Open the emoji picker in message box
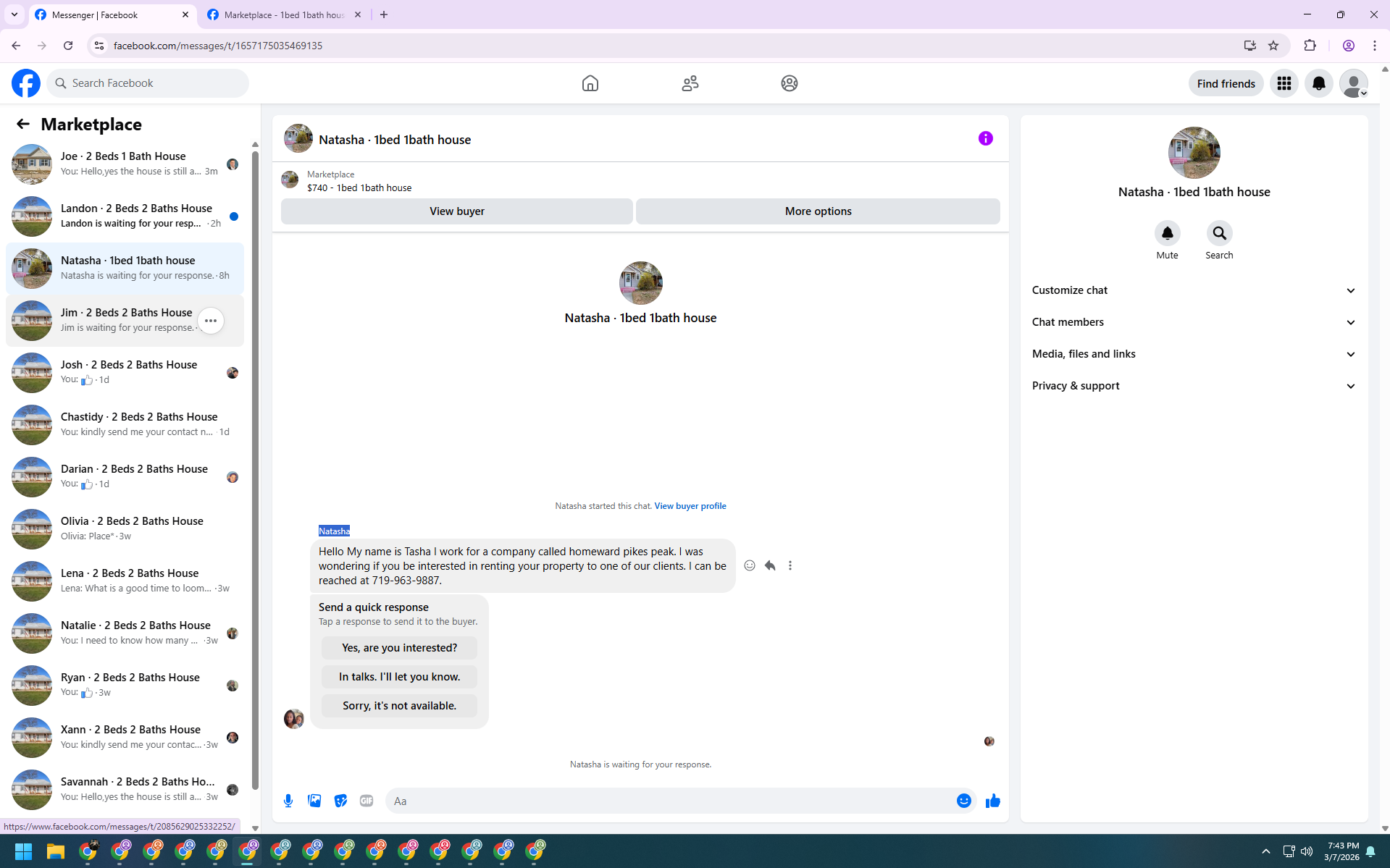 pyautogui.click(x=964, y=801)
